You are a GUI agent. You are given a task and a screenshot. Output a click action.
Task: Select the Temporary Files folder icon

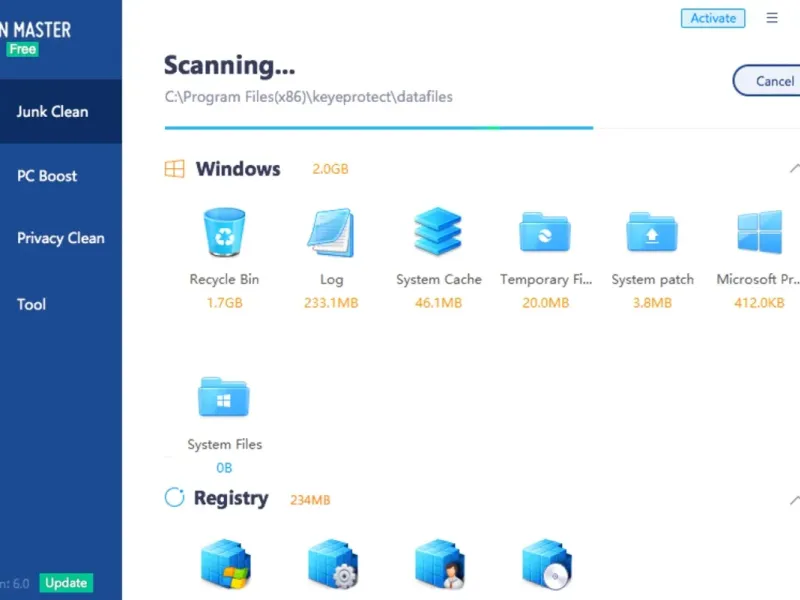point(545,232)
